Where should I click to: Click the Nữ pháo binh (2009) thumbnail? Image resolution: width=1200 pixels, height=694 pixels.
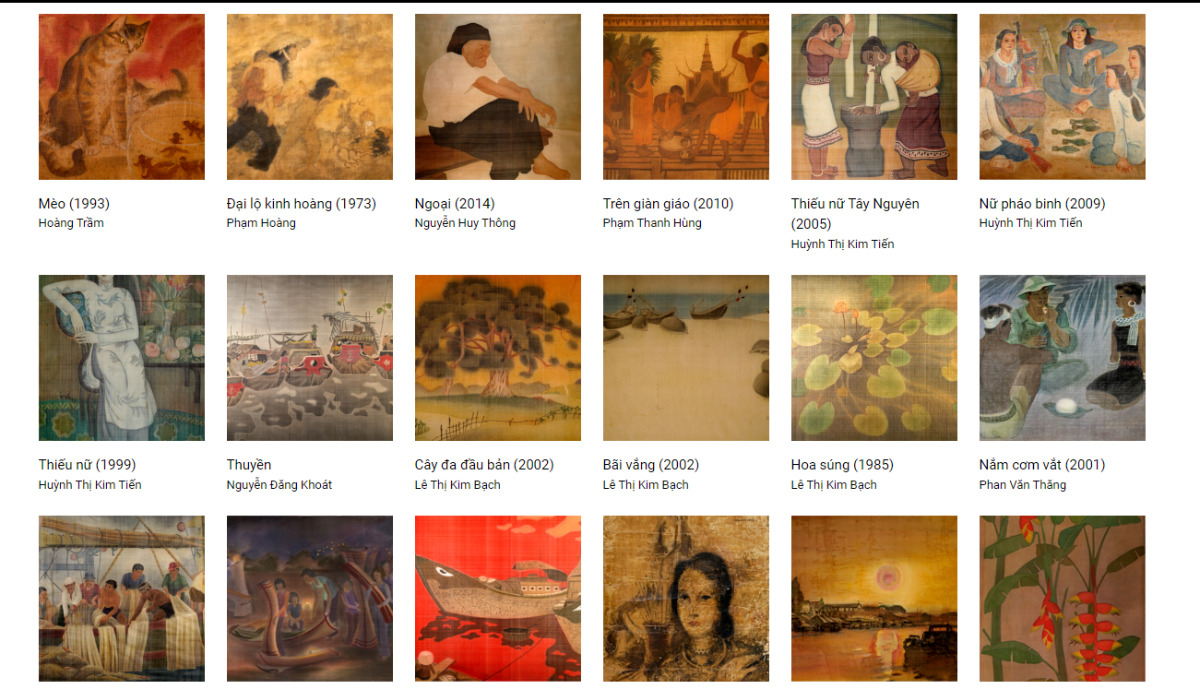(x=1062, y=97)
